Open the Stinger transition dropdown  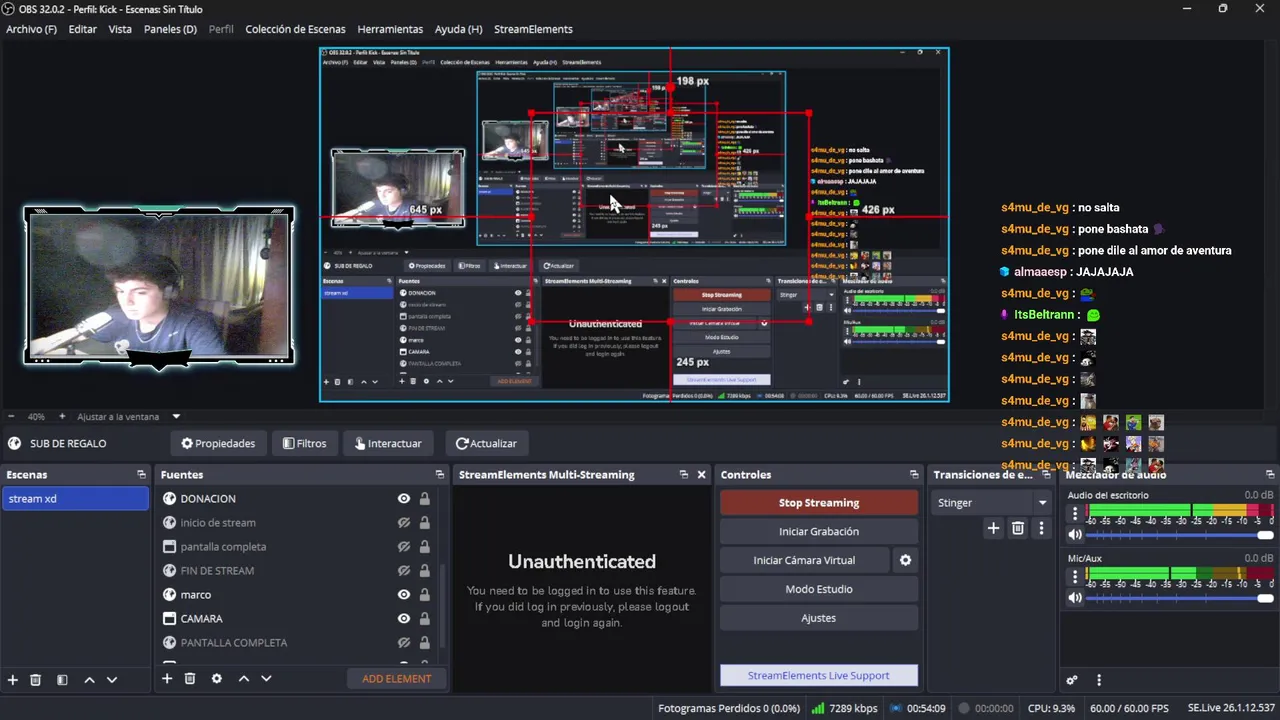point(992,503)
